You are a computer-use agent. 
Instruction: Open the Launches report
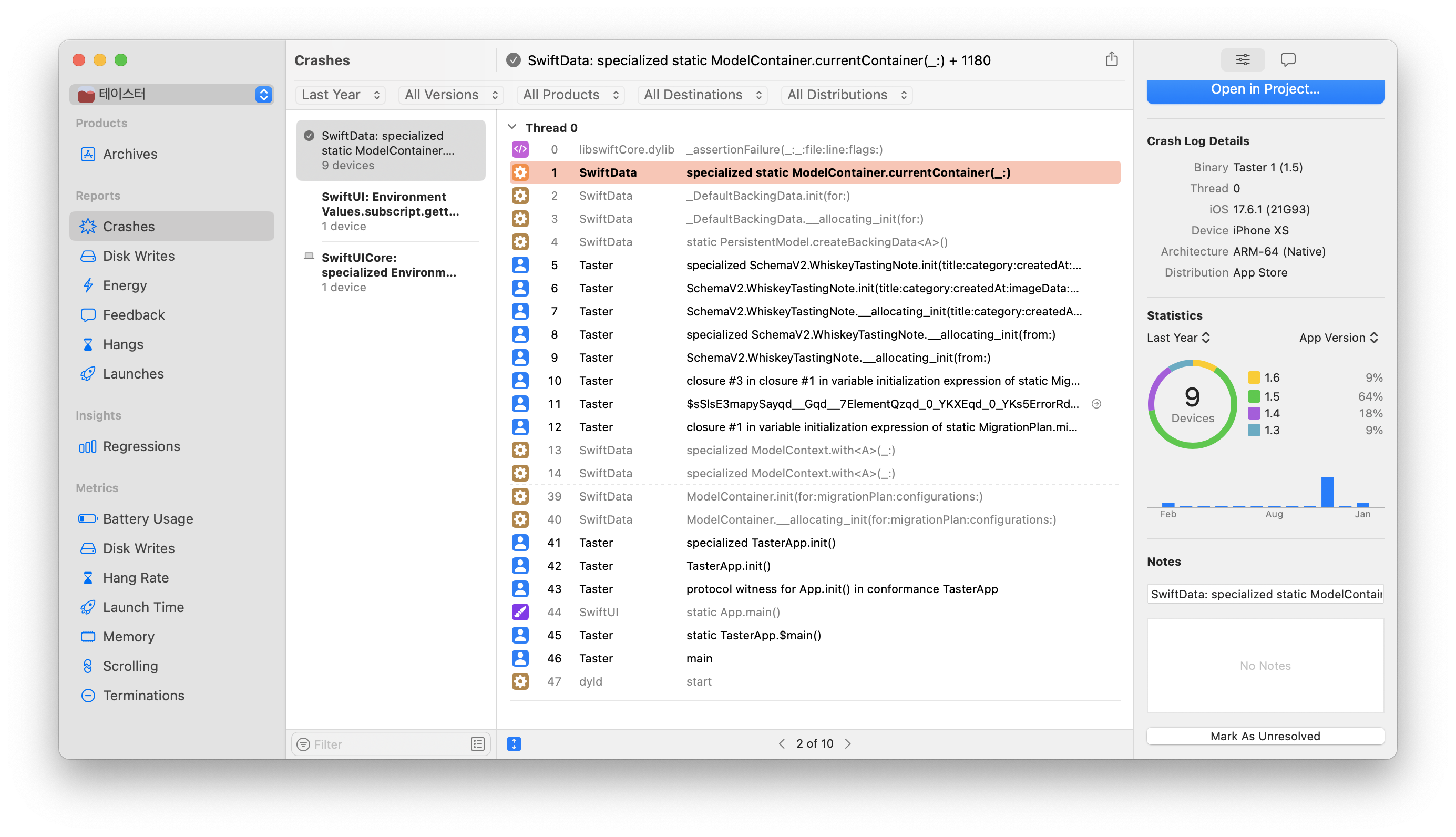(171, 374)
